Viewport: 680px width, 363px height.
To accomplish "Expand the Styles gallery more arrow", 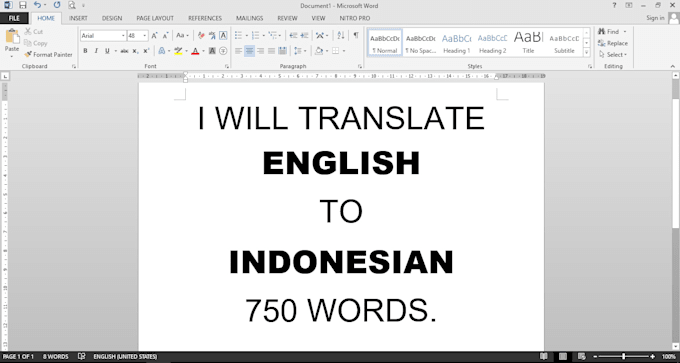I will [x=587, y=52].
